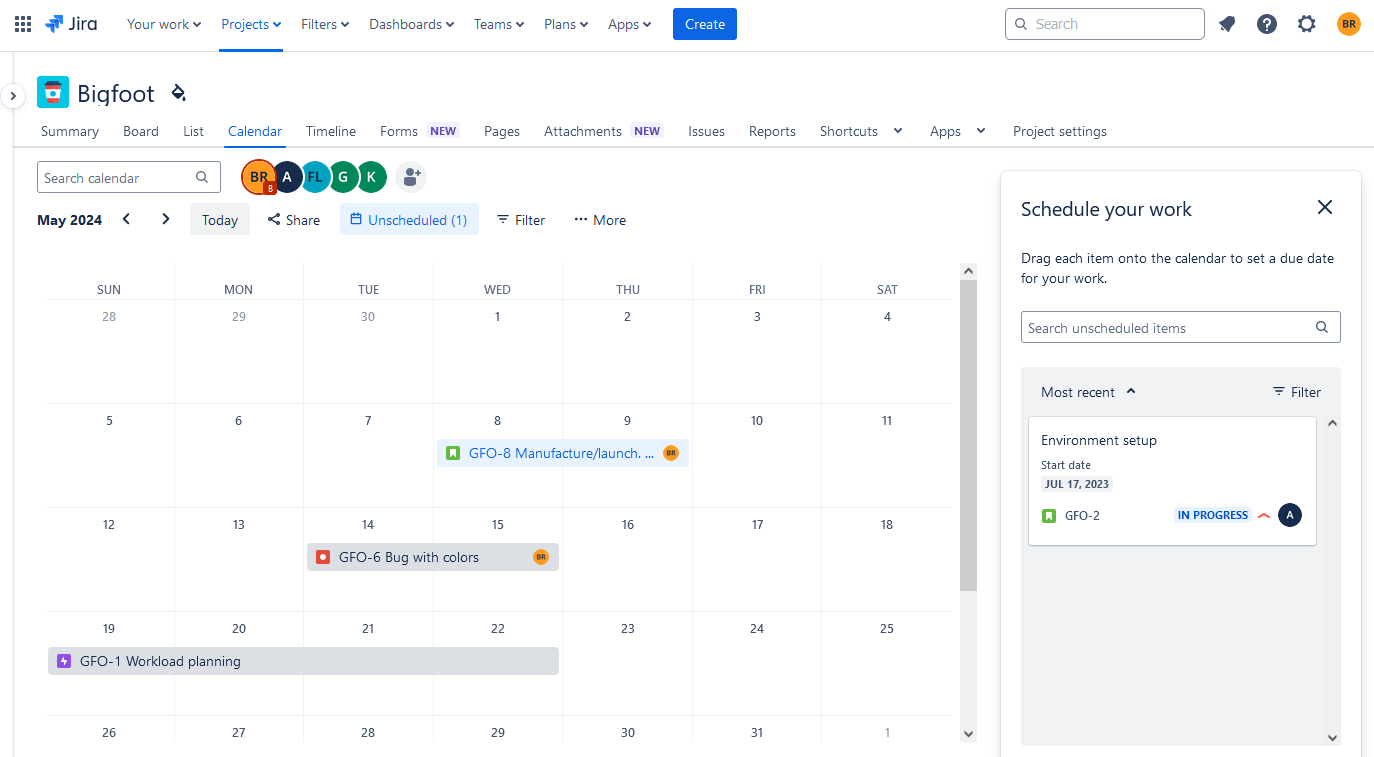Click the green story icon on GFO-8
Screen dimensions: 1374x757
point(452,453)
